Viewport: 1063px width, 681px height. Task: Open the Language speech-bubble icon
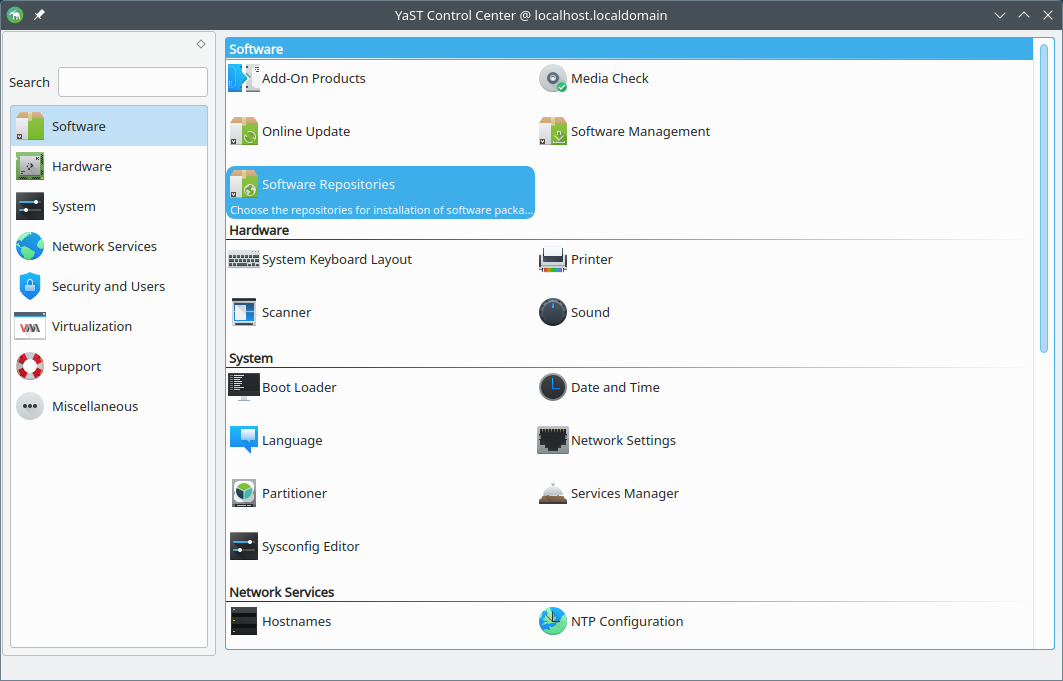point(243,440)
